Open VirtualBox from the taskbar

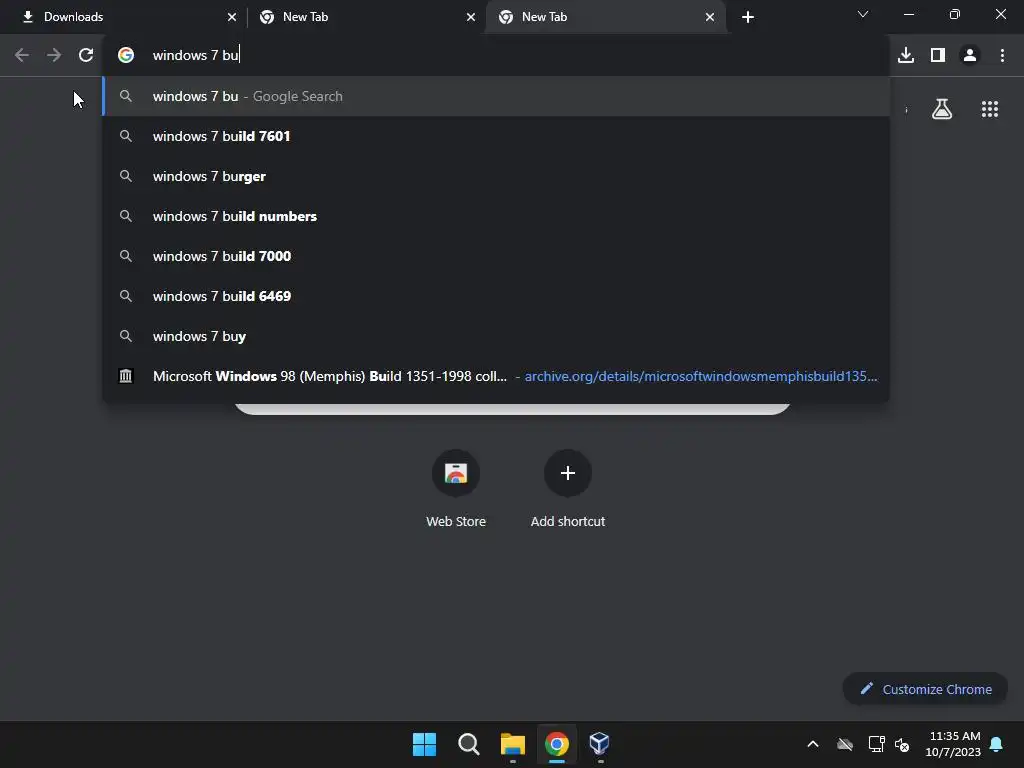(x=600, y=743)
